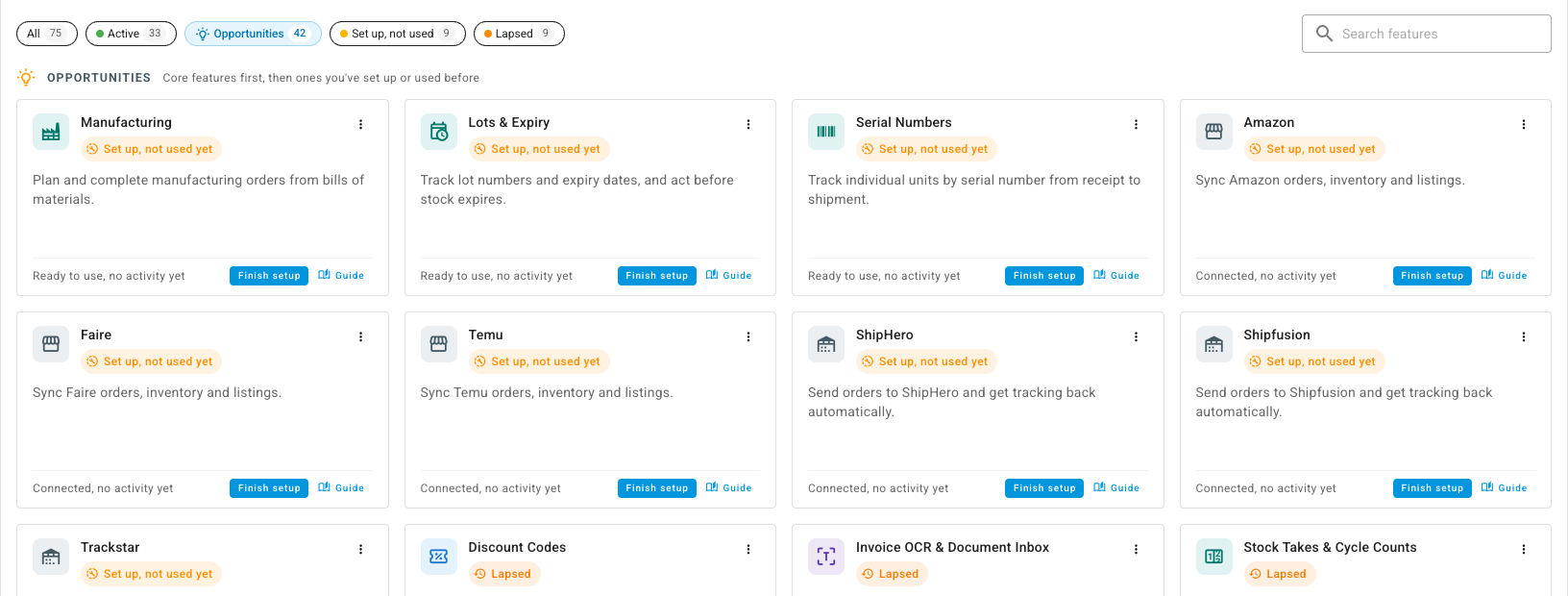Click the Trackstar warehouse icon
Screen dimensions: 1568x596
pyautogui.click(x=51, y=557)
